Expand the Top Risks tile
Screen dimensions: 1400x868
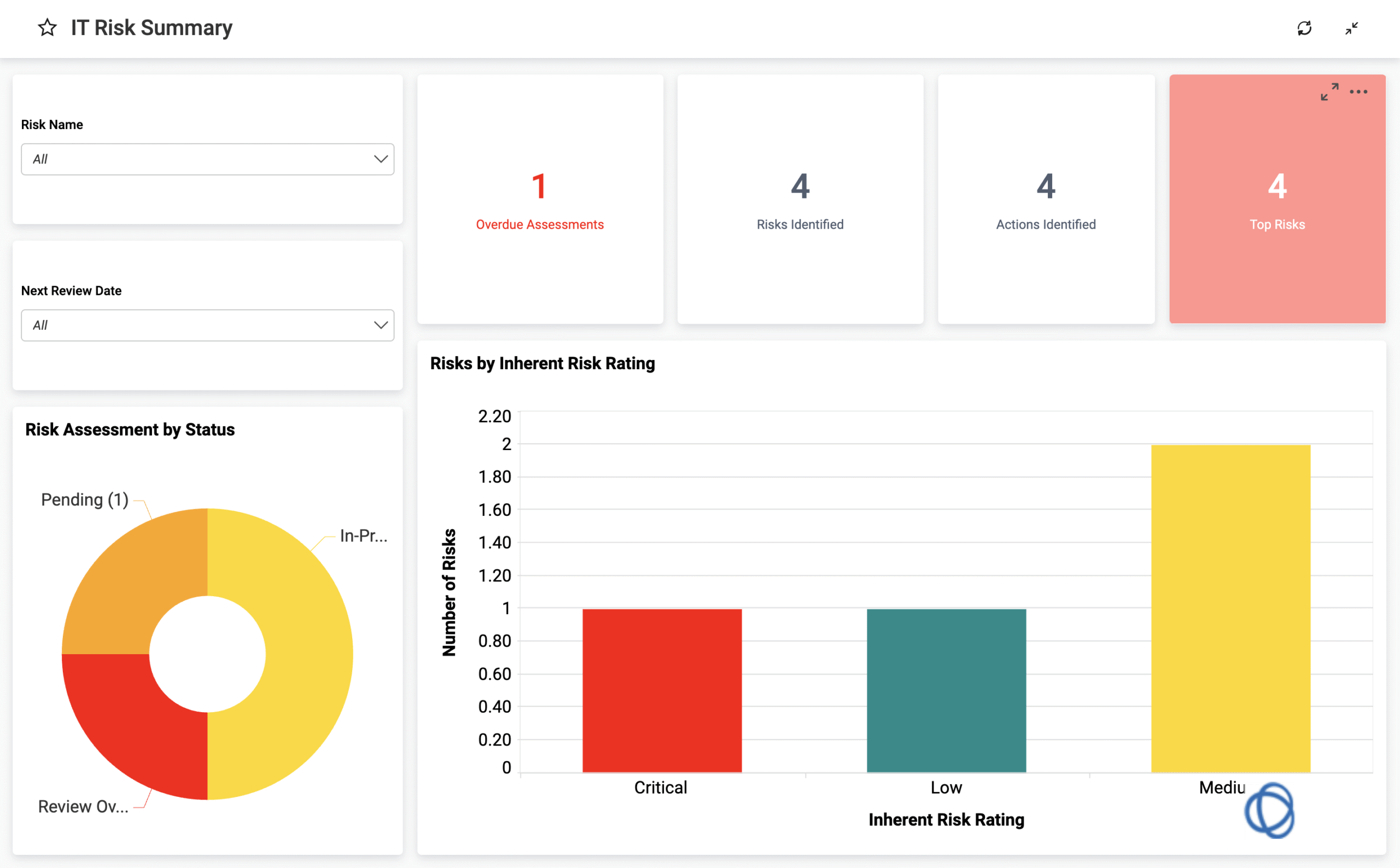tap(1329, 92)
